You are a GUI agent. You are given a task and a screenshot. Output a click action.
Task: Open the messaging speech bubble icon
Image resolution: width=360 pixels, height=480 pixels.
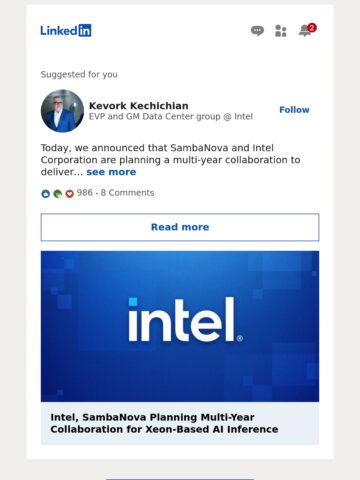[x=257, y=31]
